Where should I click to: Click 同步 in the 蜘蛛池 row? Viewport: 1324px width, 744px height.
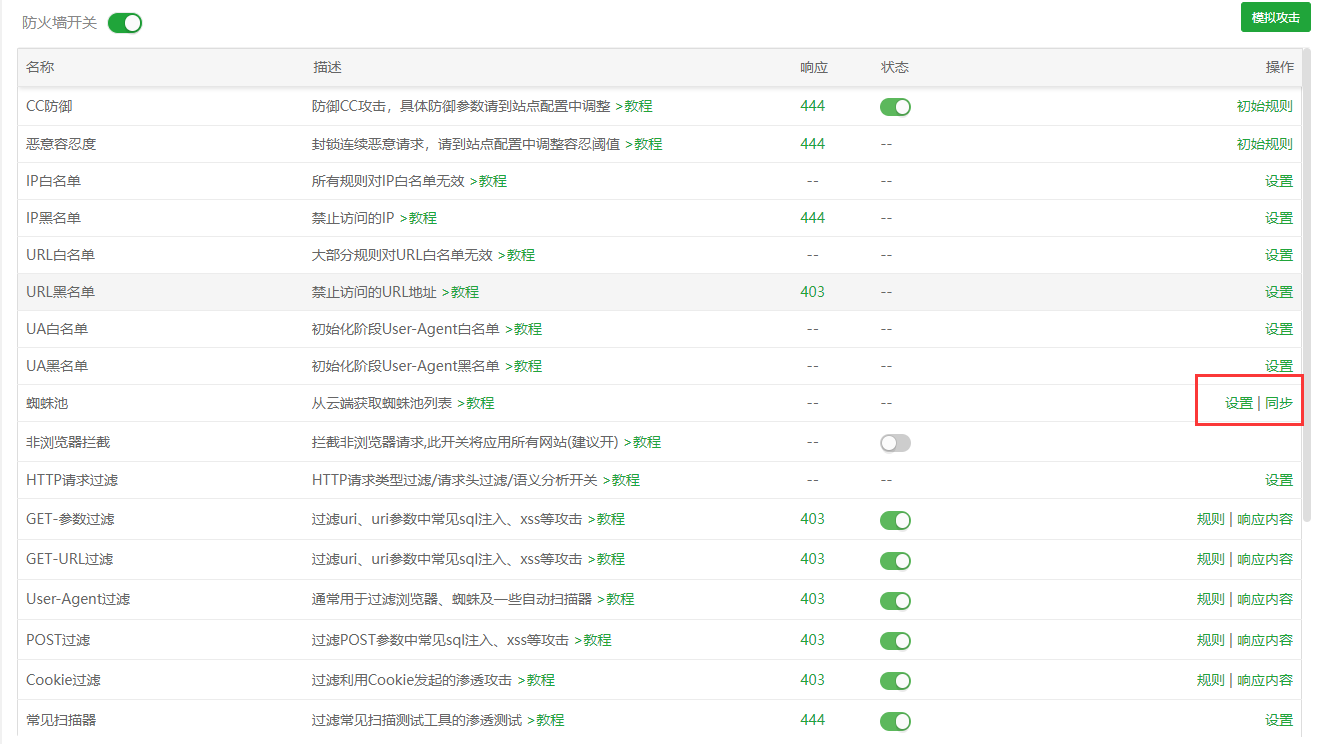pyautogui.click(x=1279, y=403)
